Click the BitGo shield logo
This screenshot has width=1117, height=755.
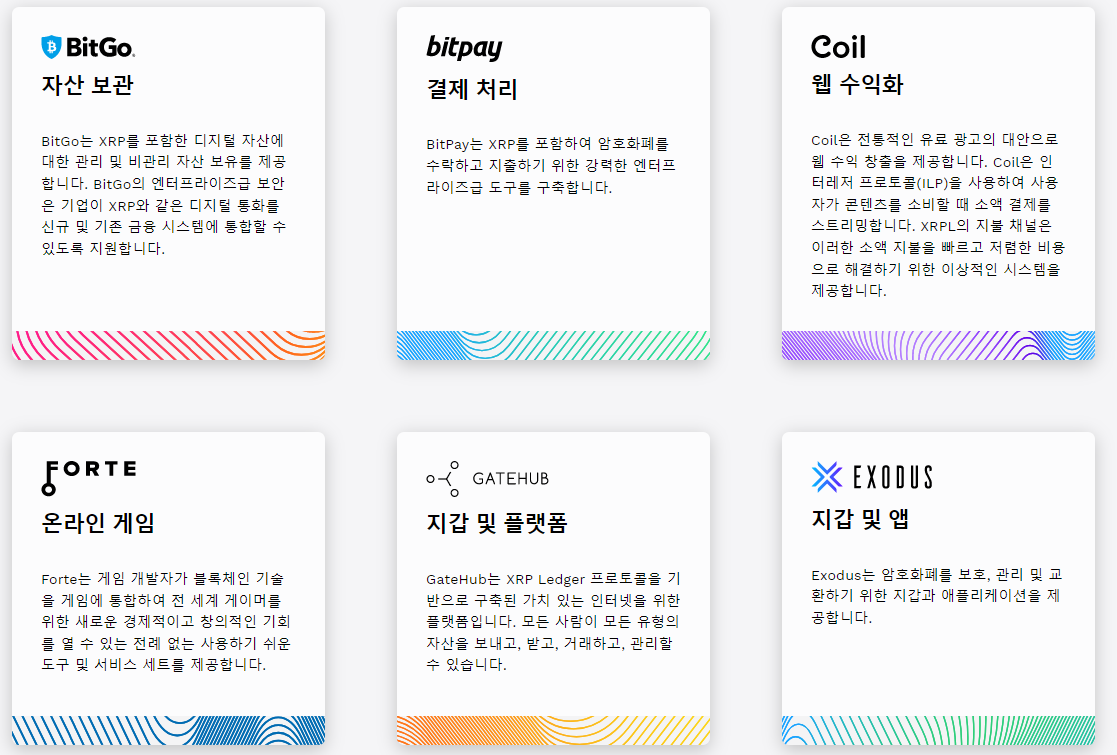(51, 47)
